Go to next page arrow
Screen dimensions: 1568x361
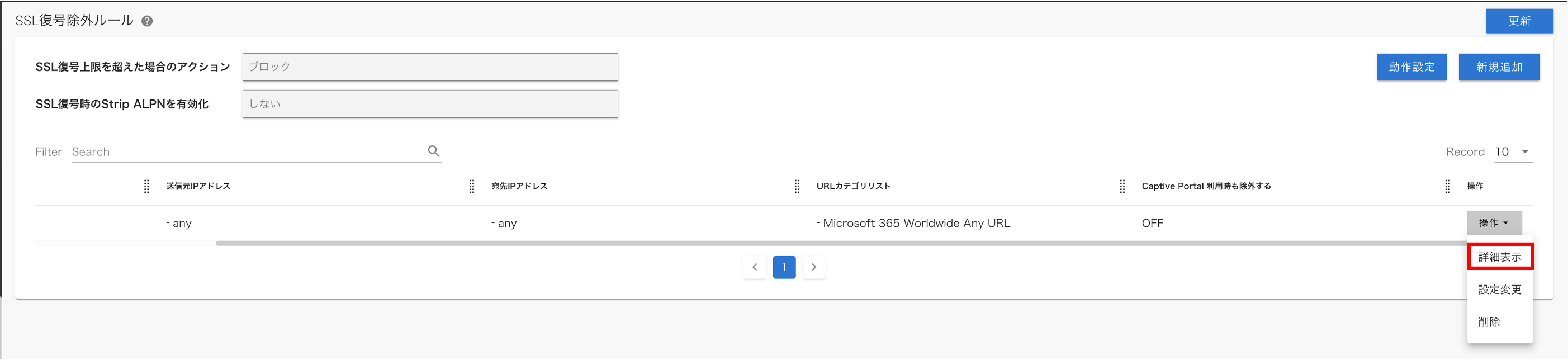(813, 267)
